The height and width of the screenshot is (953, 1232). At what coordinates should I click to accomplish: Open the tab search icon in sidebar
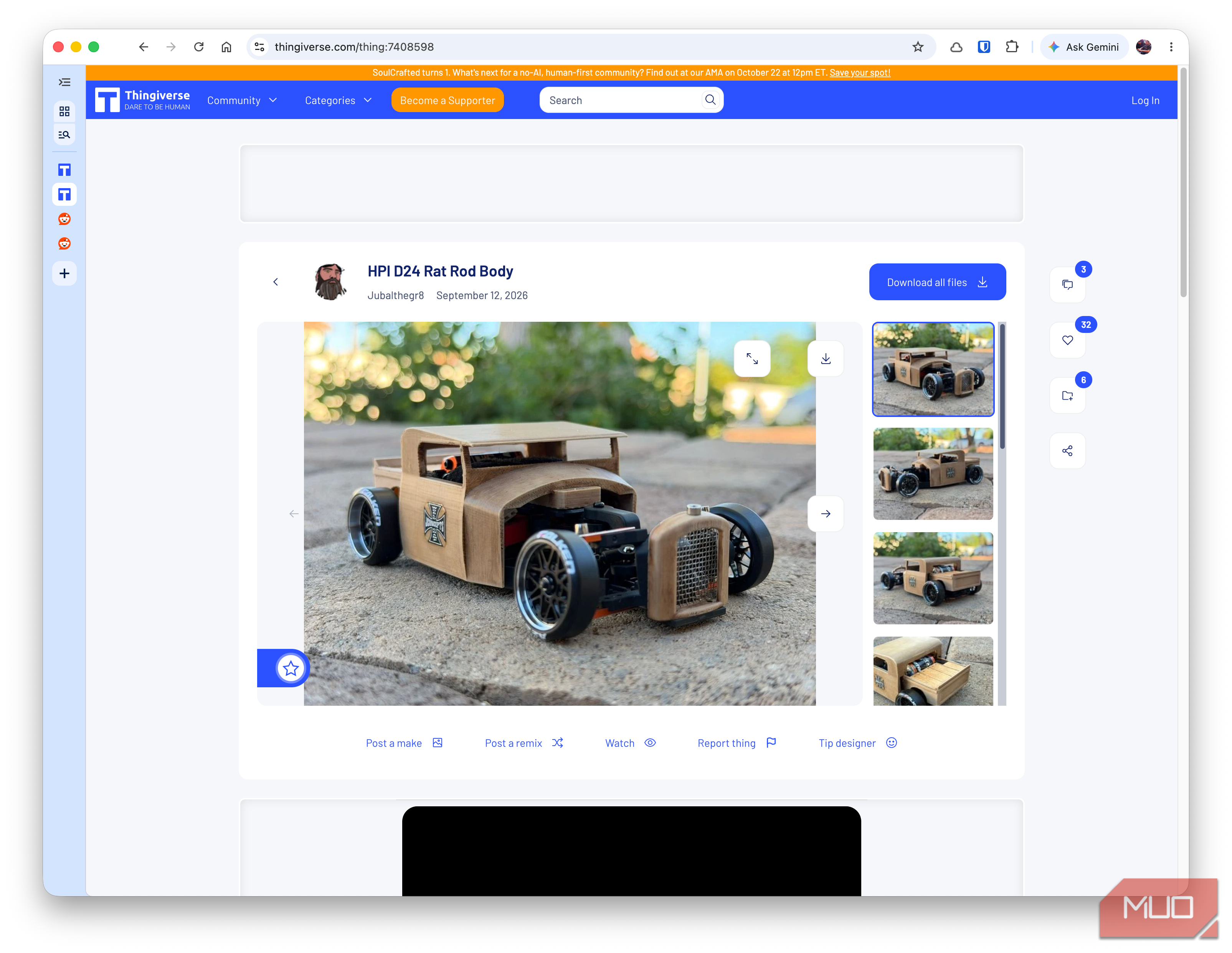pos(64,135)
